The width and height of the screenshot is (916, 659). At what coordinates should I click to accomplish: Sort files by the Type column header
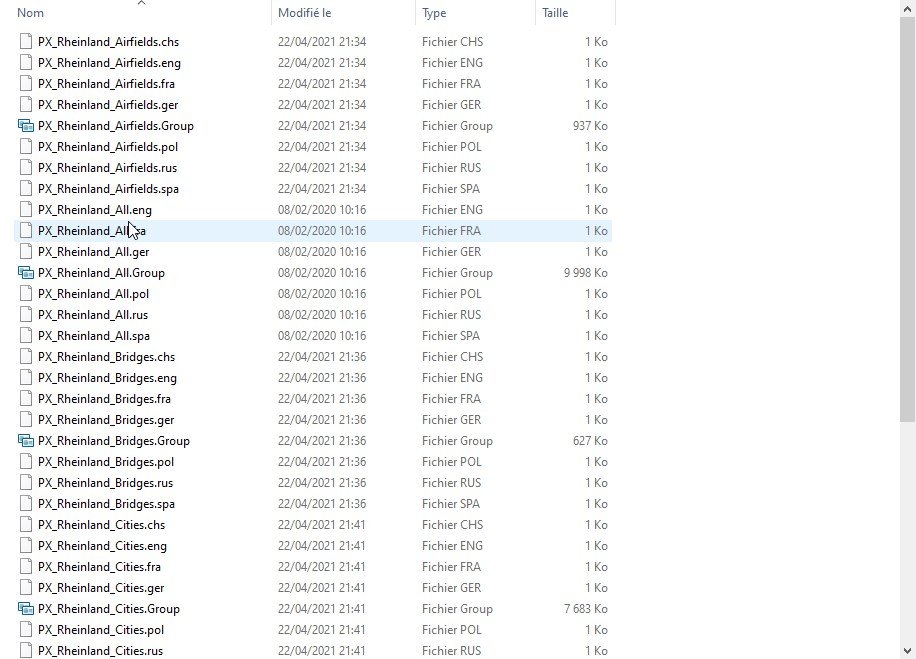tap(434, 13)
